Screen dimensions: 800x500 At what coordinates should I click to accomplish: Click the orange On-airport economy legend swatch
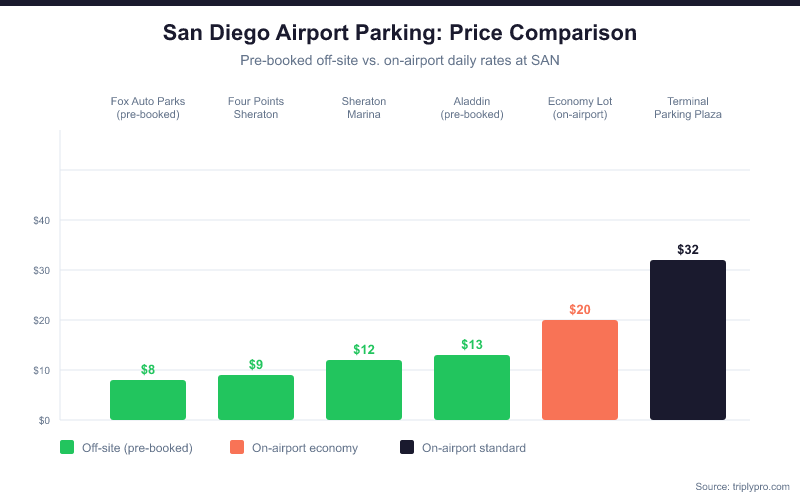click(x=237, y=447)
